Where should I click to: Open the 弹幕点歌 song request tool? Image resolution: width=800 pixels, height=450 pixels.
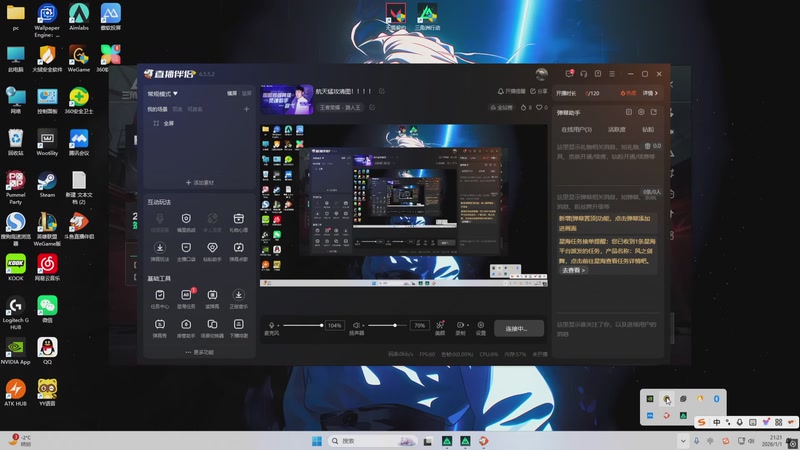click(x=238, y=252)
